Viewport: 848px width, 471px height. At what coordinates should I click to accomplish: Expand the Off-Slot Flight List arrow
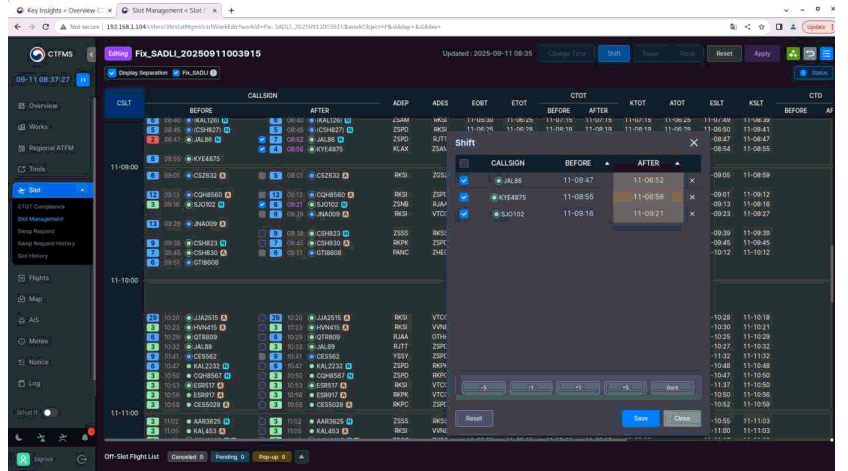[301, 457]
